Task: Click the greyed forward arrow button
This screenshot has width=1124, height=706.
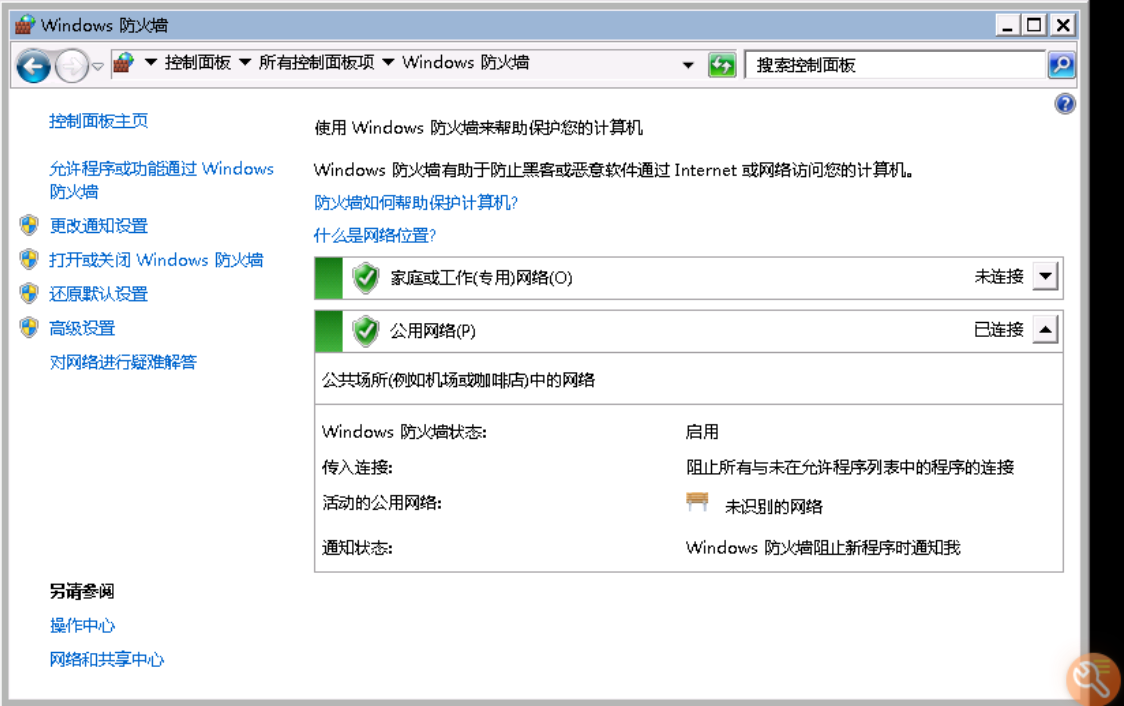Action: 71,66
